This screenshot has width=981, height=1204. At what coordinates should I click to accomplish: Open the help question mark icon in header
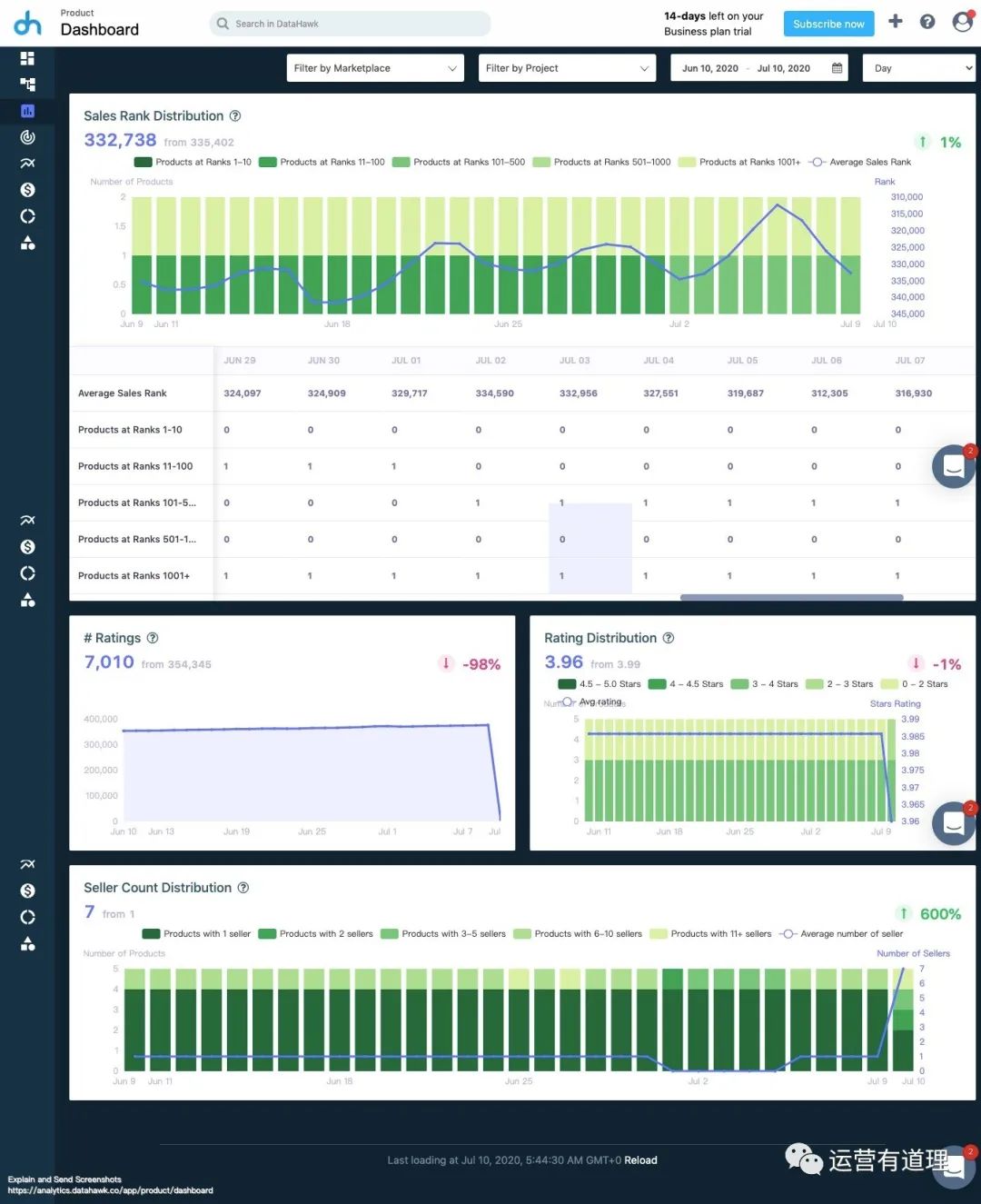click(927, 22)
